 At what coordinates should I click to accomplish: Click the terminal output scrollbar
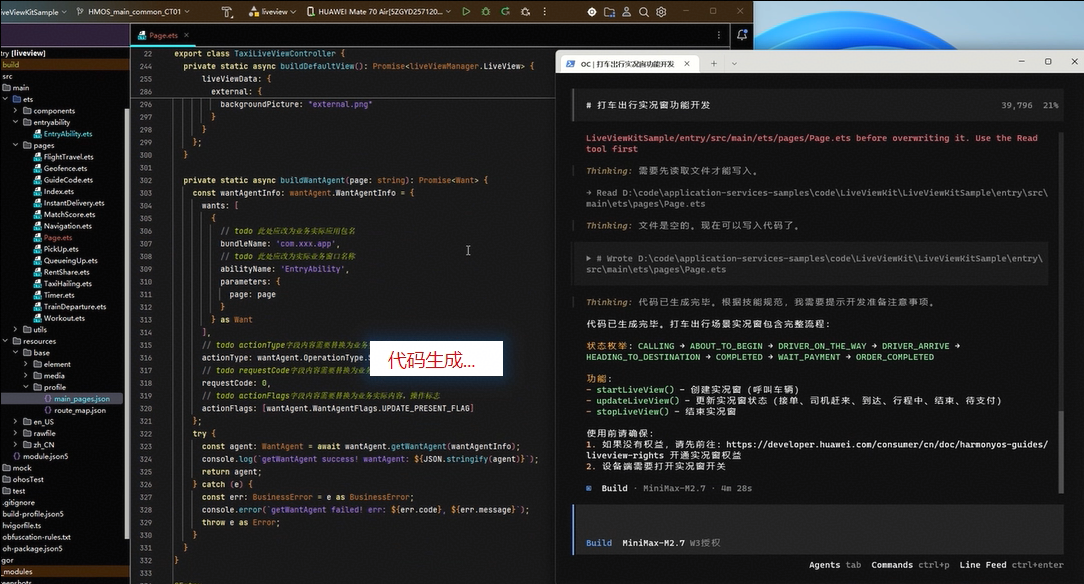coord(1060,451)
